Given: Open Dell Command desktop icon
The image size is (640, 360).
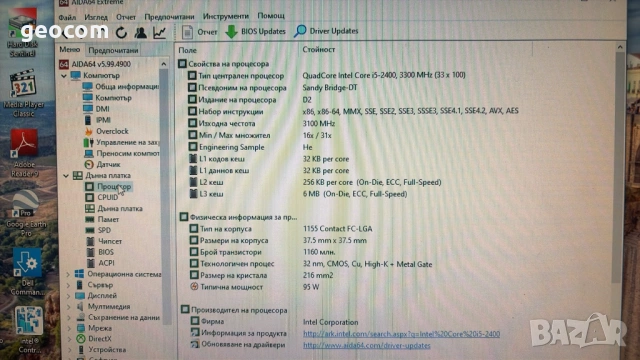Looking at the screenshot, I should (x=27, y=272).
